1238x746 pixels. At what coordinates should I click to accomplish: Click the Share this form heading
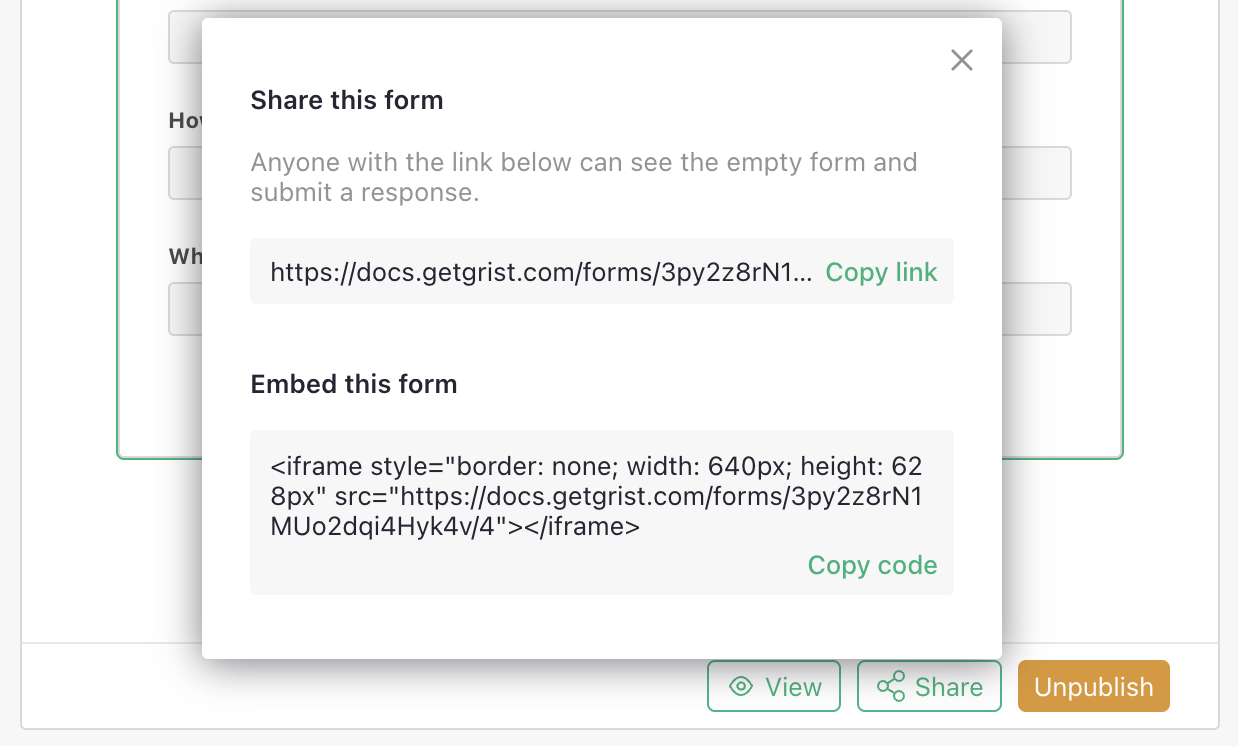[346, 100]
